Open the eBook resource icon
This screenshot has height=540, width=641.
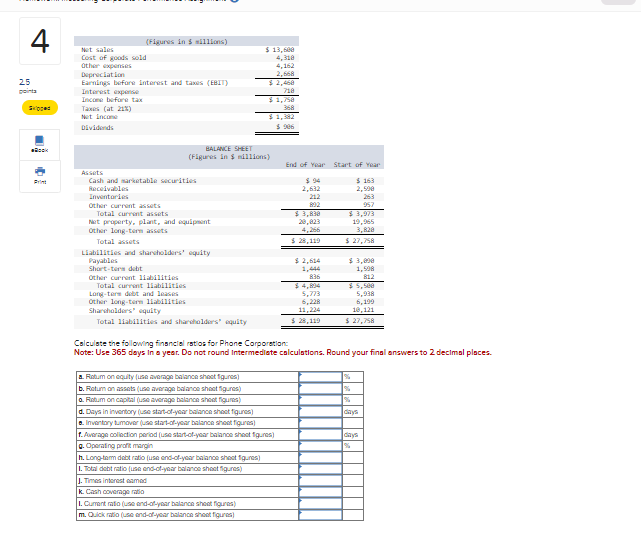(40, 144)
